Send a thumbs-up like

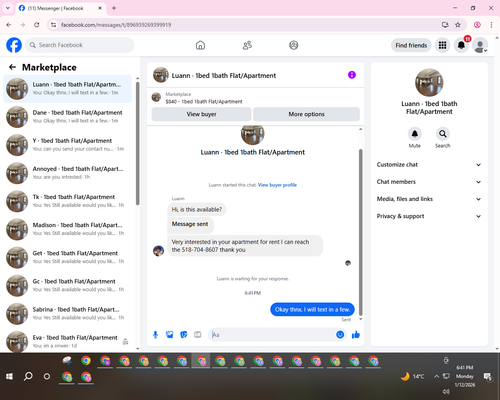(356, 335)
